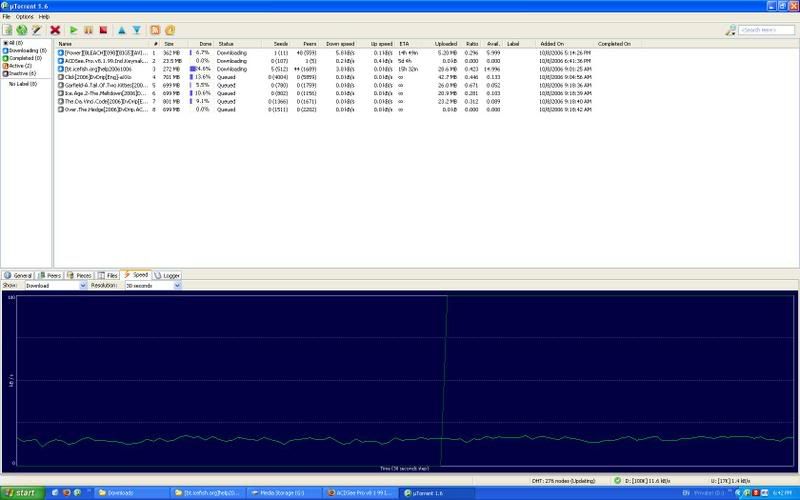Click the Add Torrent toolbar icon
800x500 pixels.
tap(8, 30)
